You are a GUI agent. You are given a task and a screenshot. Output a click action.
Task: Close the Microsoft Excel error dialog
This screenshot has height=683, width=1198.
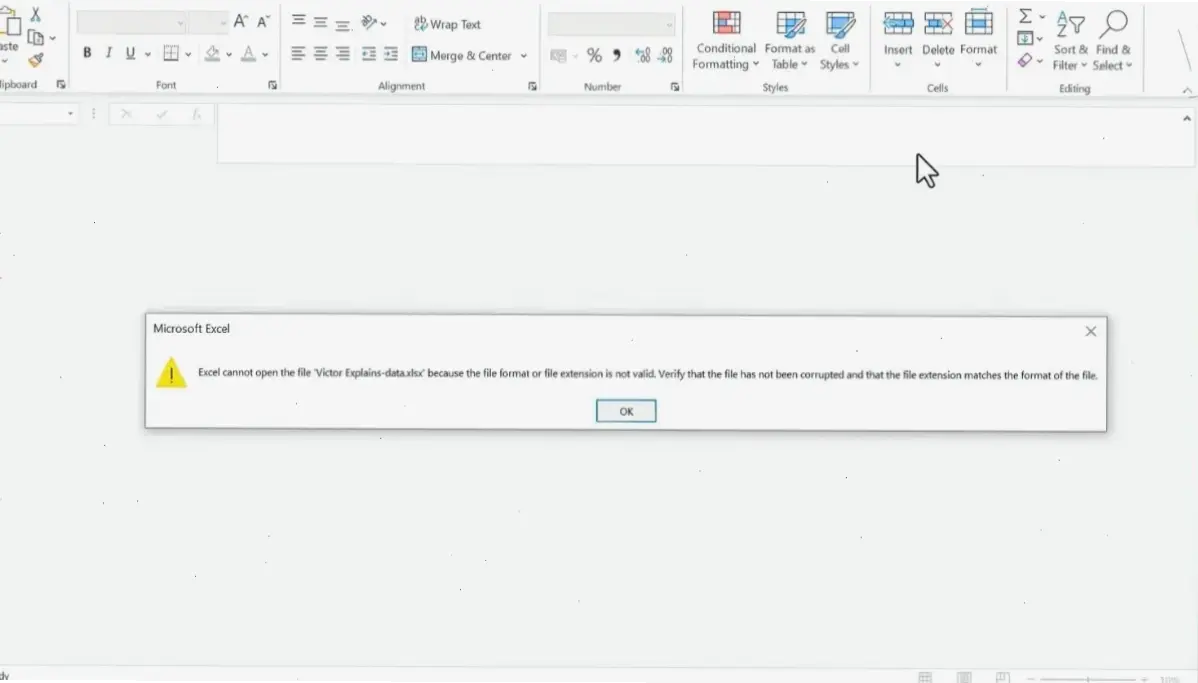(x=1090, y=331)
